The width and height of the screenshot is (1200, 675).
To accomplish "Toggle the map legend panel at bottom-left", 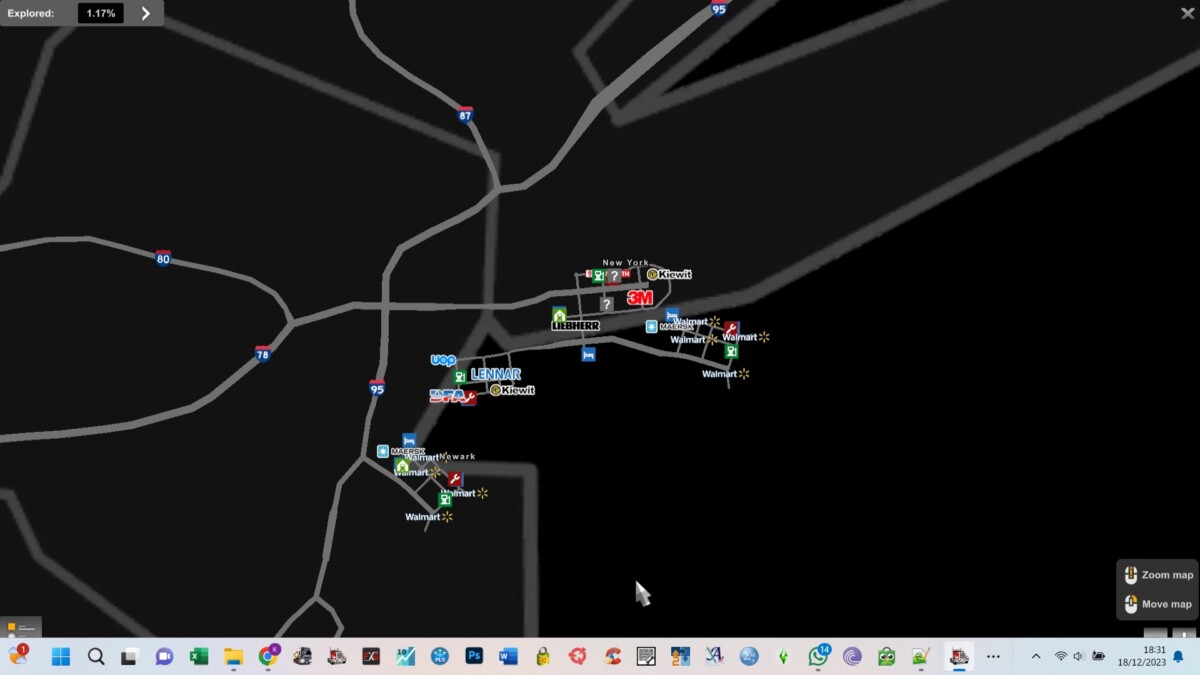I will point(20,628).
